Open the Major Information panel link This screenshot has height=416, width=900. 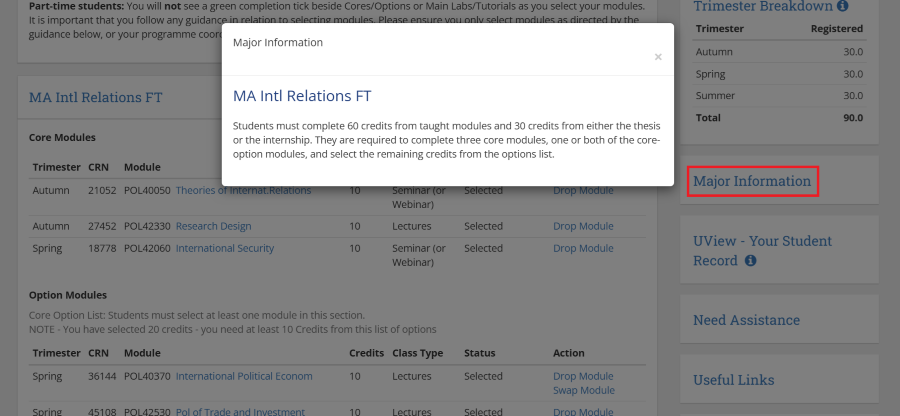(752, 181)
